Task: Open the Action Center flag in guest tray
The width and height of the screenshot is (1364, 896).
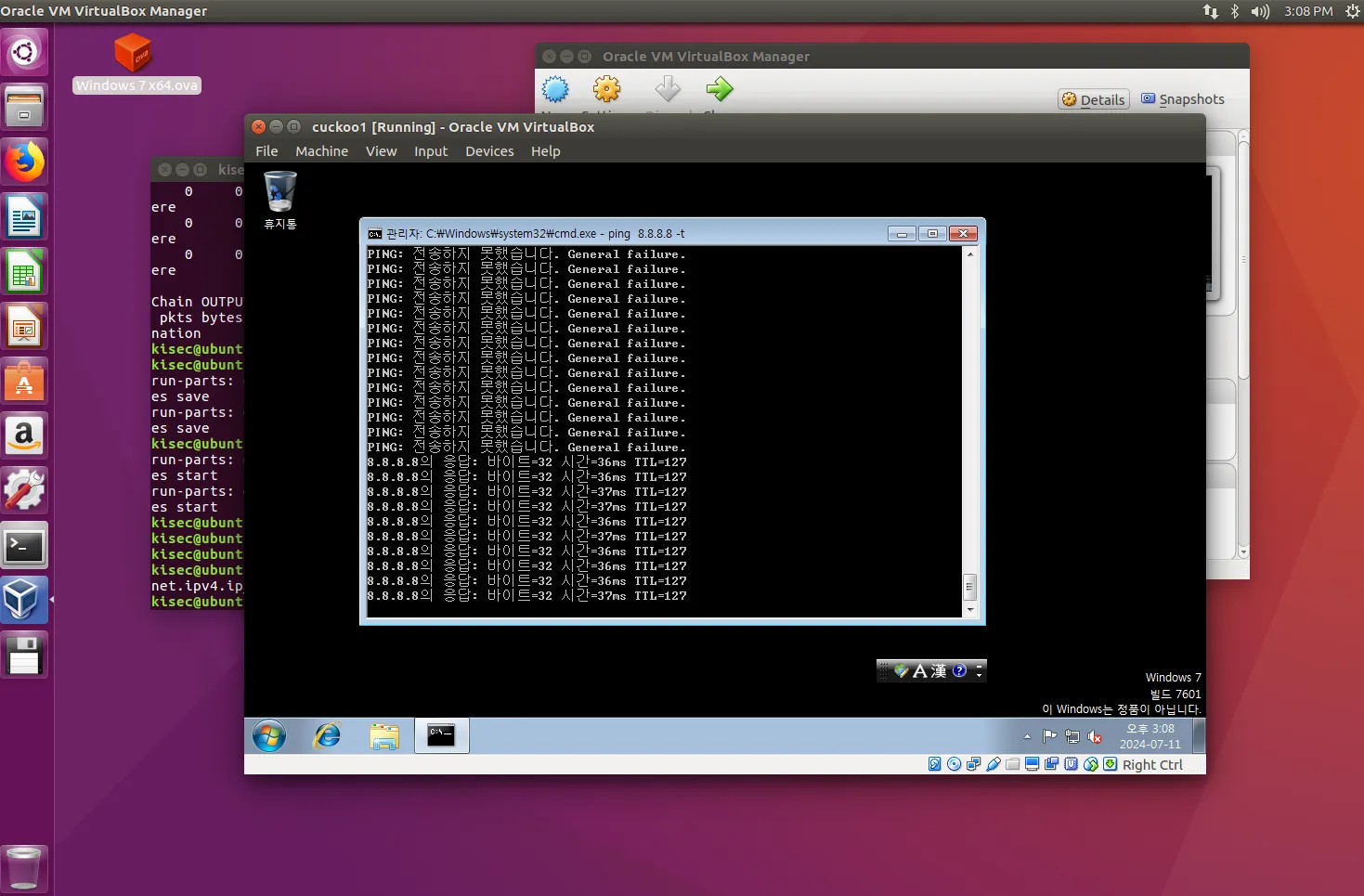Action: 1049,737
